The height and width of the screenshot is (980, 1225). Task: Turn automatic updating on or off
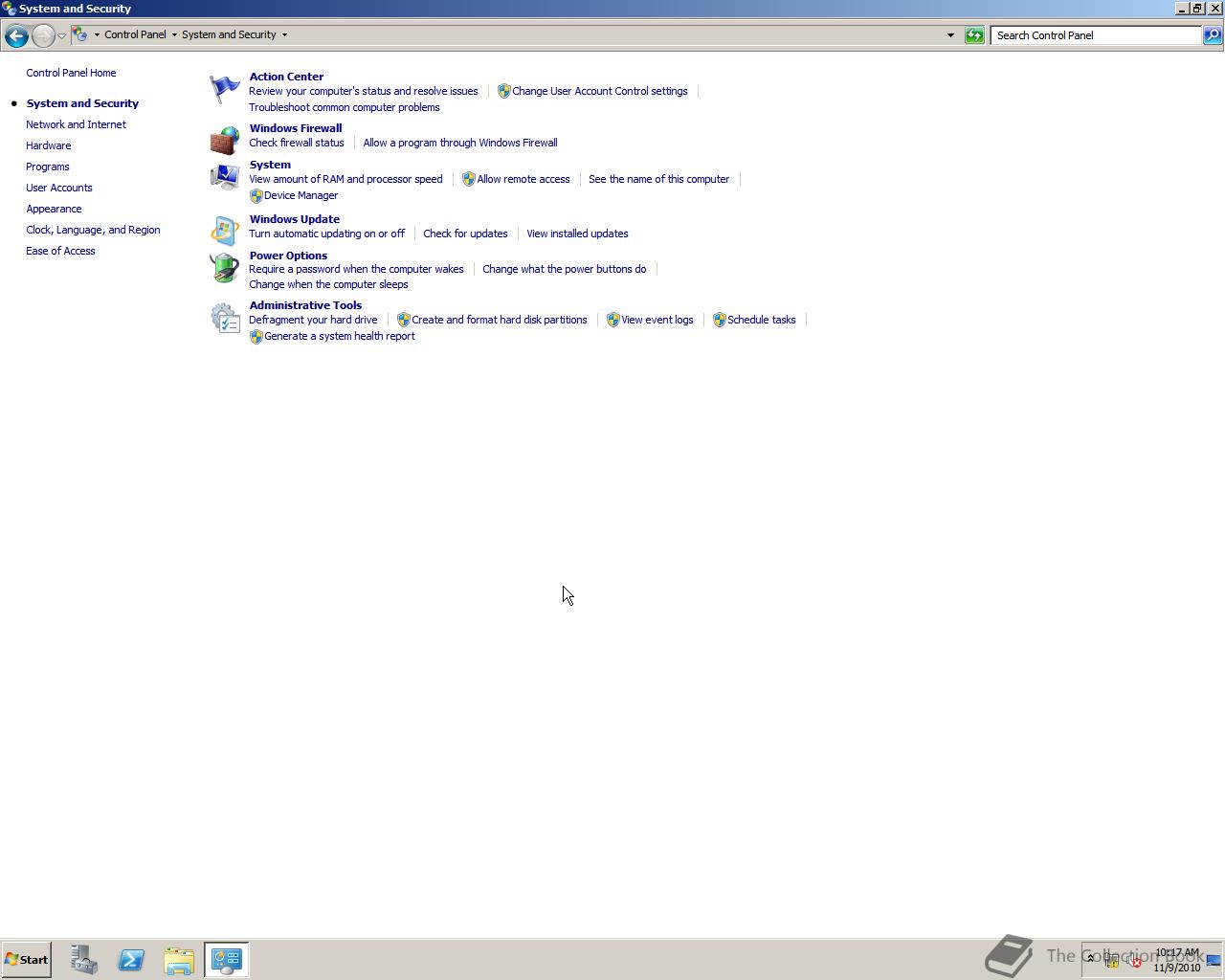(x=326, y=234)
